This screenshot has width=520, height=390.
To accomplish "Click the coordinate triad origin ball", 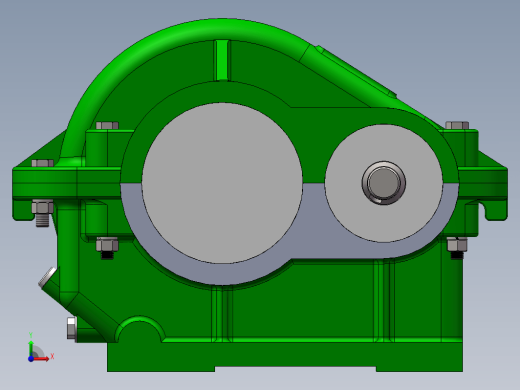I will tap(31, 359).
